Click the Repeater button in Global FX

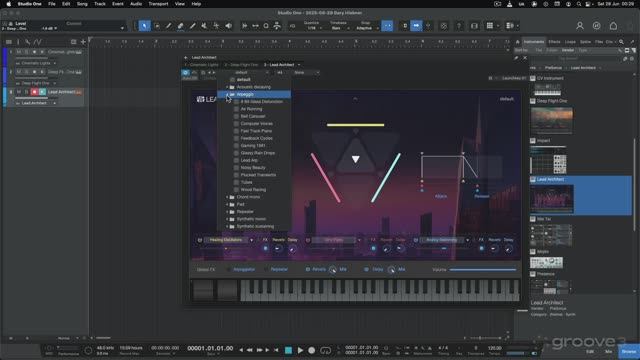[279, 269]
